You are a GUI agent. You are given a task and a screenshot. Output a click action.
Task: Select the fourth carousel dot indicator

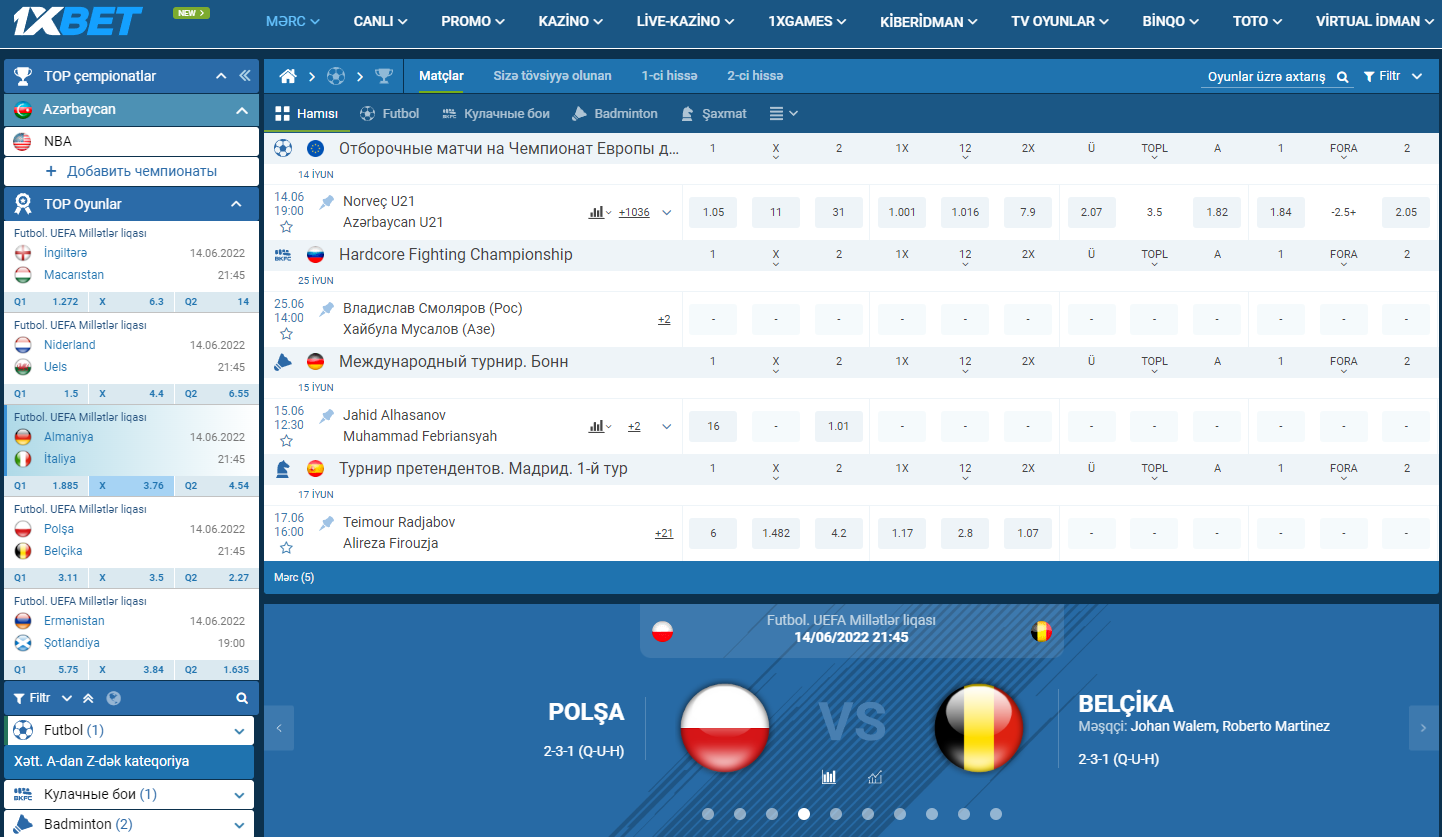(x=804, y=814)
